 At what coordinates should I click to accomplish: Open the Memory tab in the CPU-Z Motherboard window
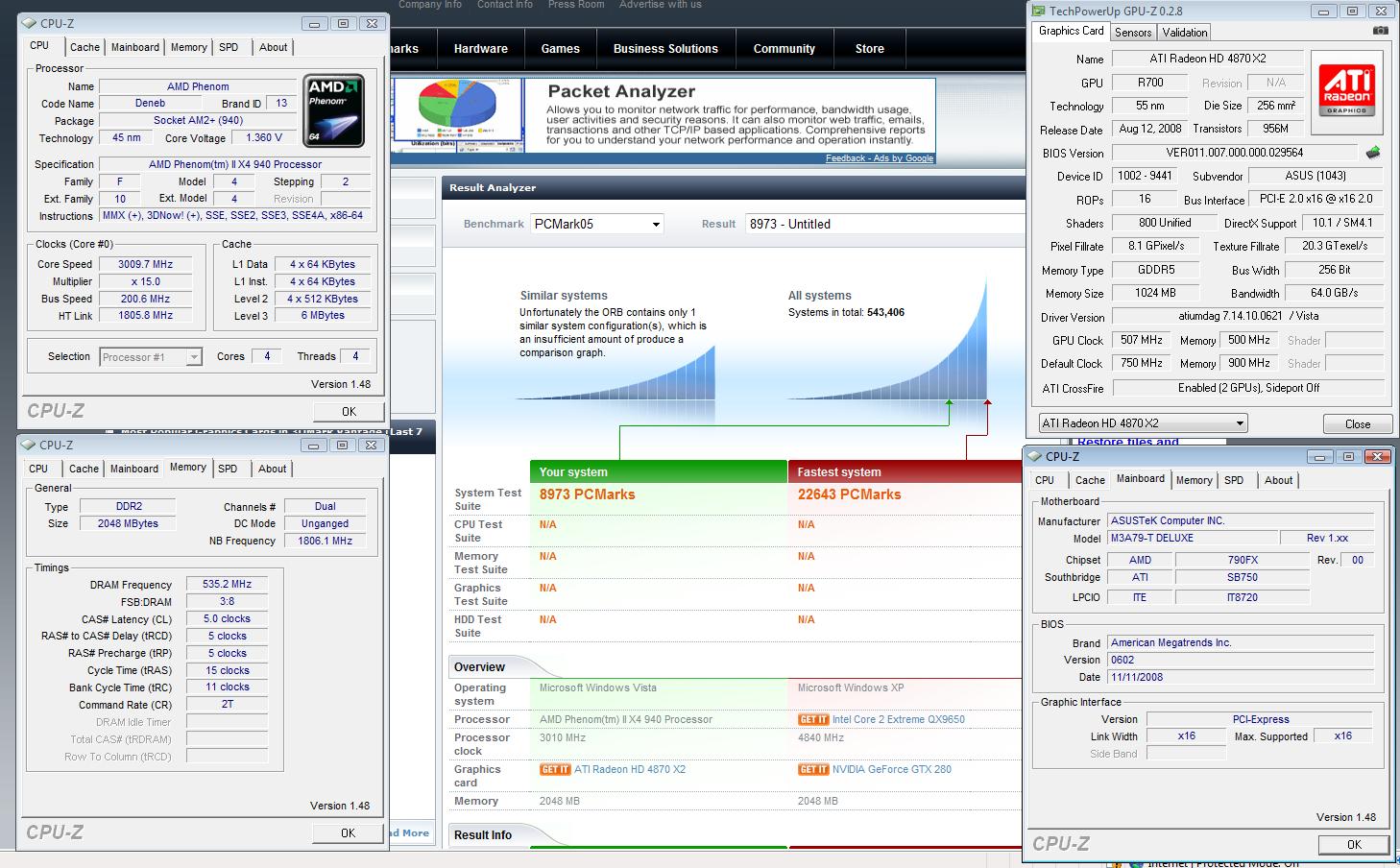click(x=1195, y=480)
